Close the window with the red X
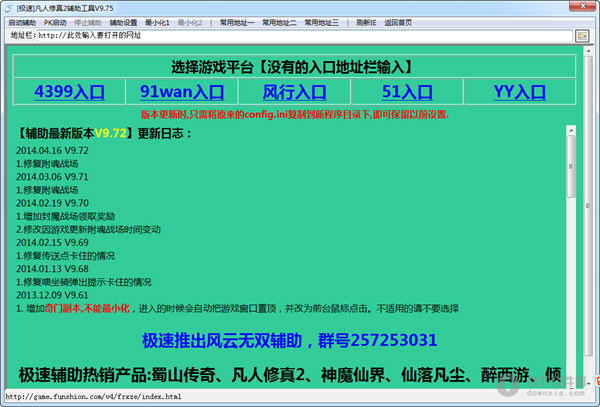600x407 pixels. [582, 6]
